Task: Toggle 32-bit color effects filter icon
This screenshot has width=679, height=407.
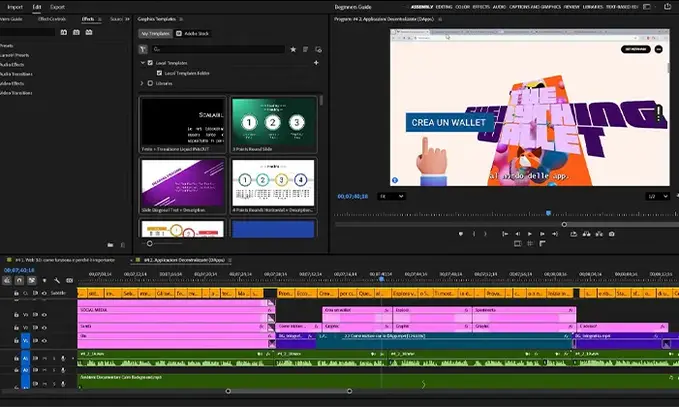Action: [76, 32]
